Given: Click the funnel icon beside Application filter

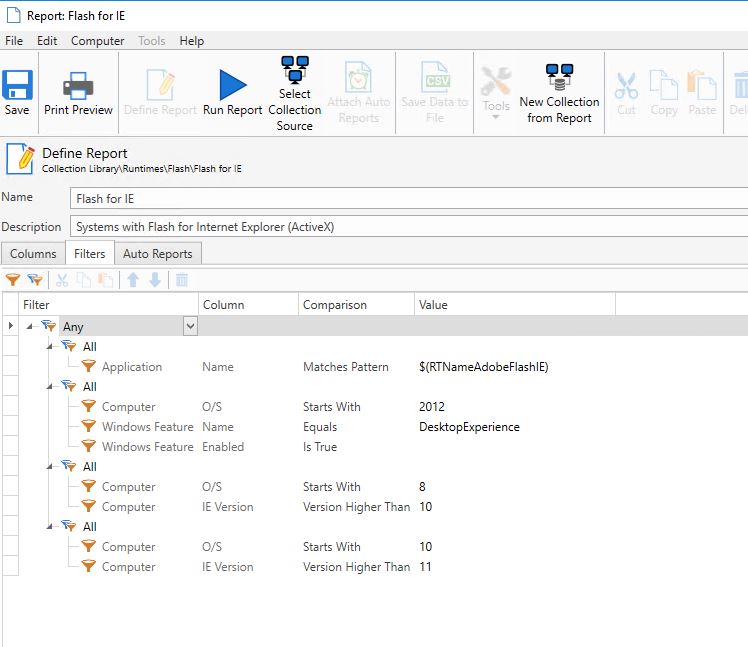Looking at the screenshot, I should coord(88,367).
